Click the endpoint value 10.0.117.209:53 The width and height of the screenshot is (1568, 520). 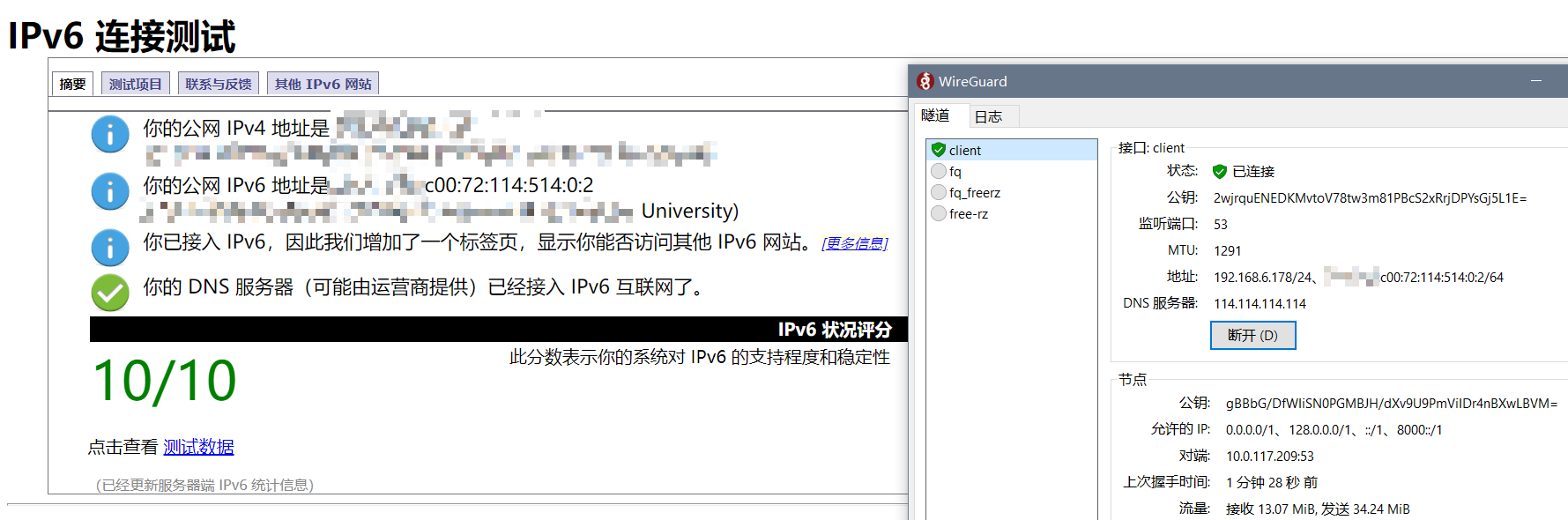[1269, 457]
